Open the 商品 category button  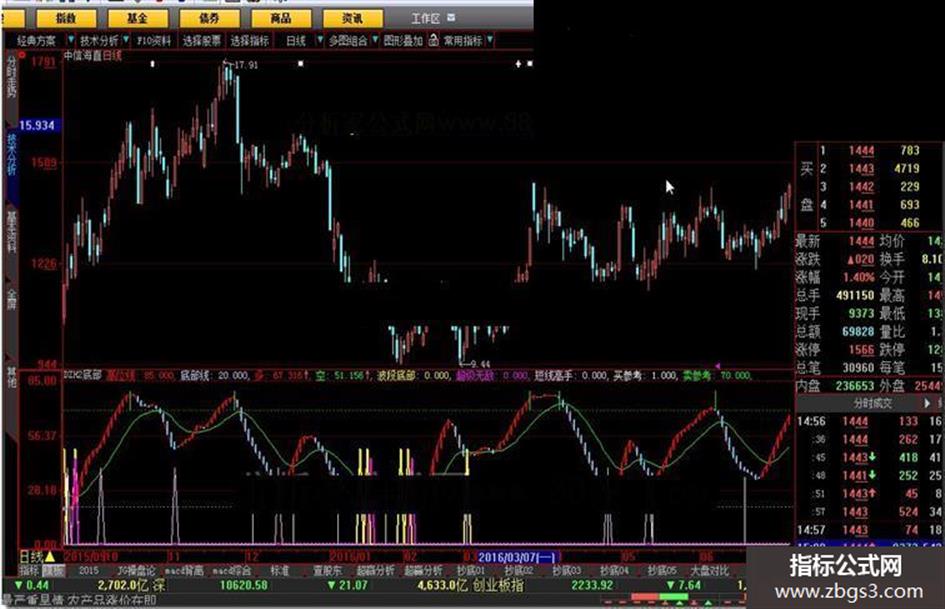coord(281,19)
